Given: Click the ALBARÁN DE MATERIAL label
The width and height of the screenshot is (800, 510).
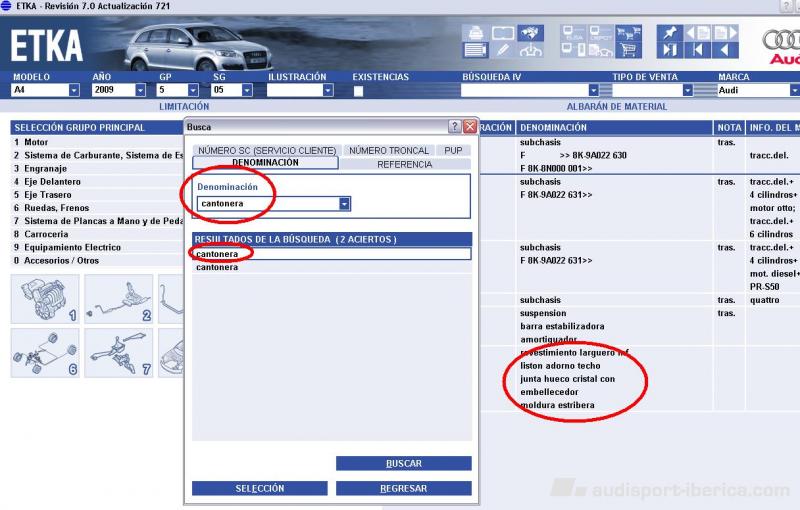Looking at the screenshot, I should (x=617, y=107).
